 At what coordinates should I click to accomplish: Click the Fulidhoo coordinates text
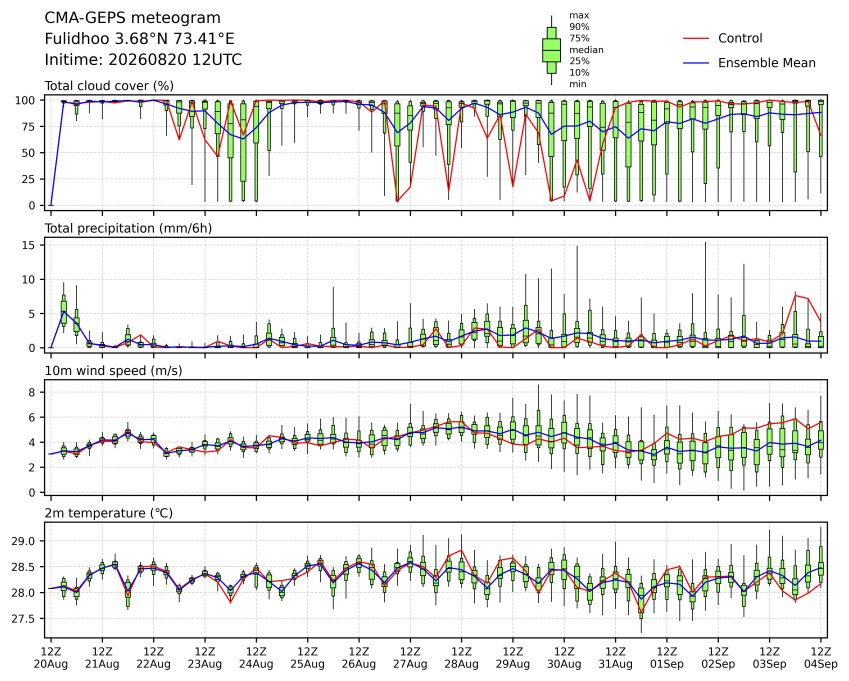click(139, 39)
